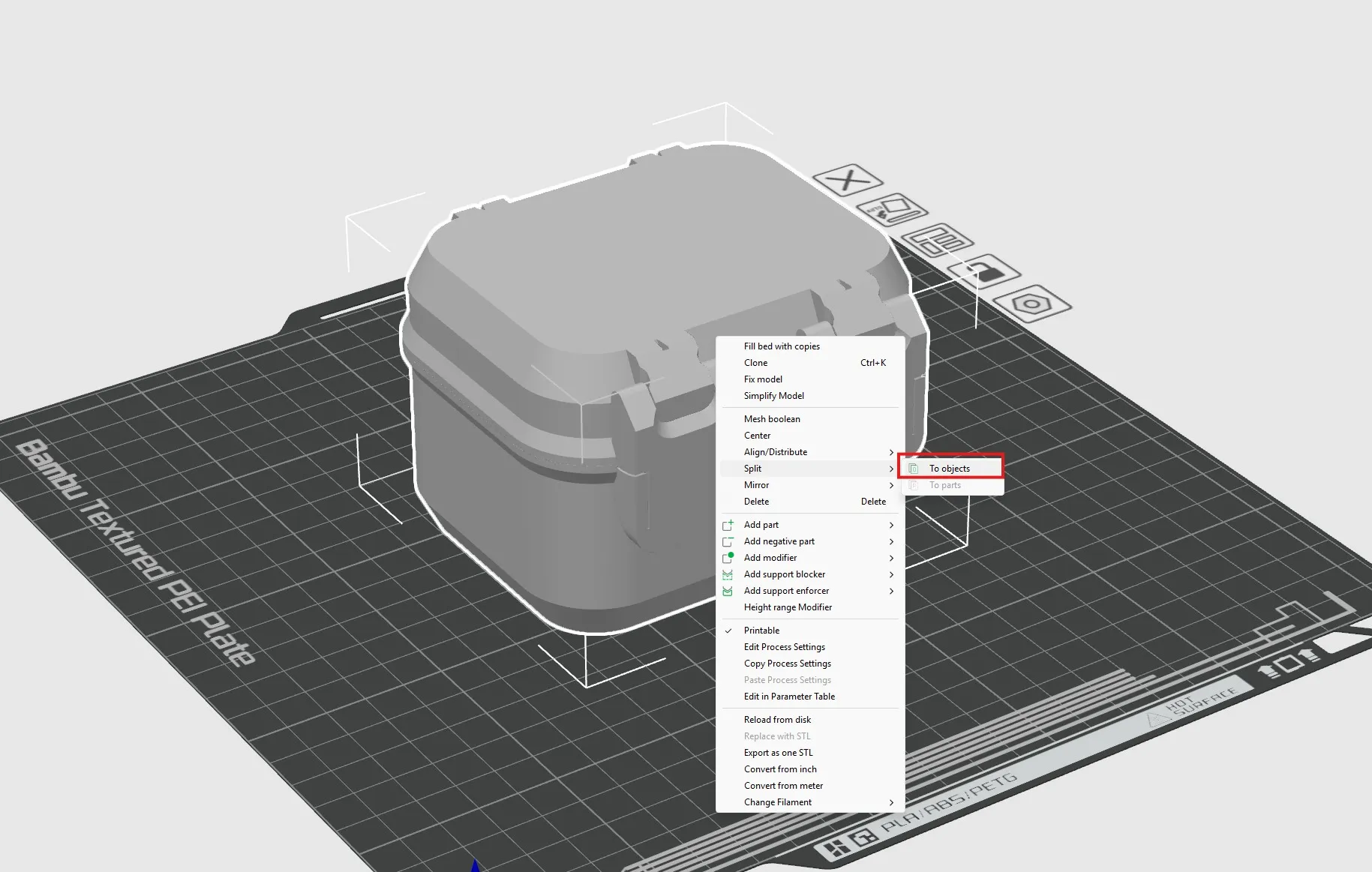Expand the Add support enforcer submenu arrow
Screen dimensions: 1372x872
click(x=891, y=591)
